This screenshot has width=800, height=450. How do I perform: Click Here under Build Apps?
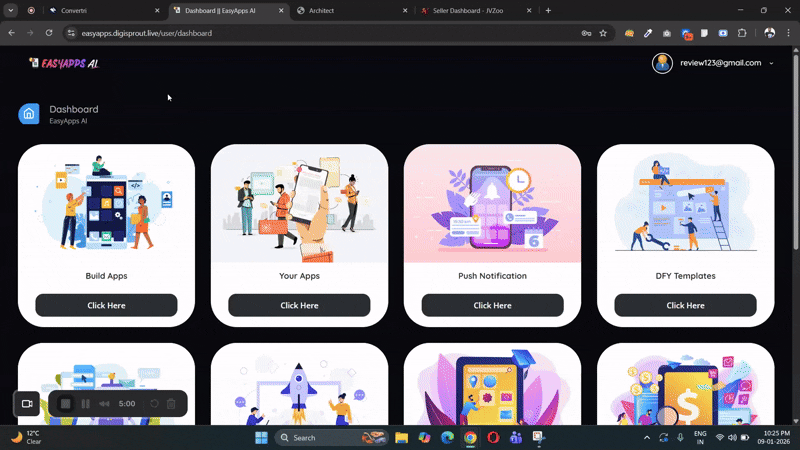(106, 305)
